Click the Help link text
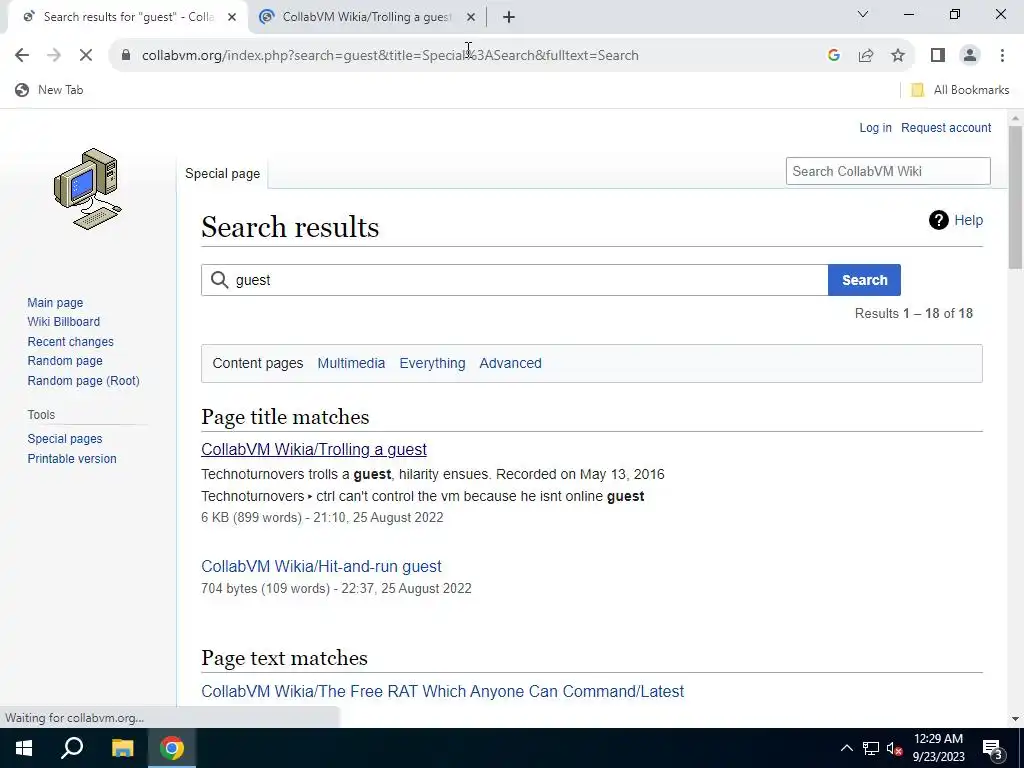 [968, 221]
